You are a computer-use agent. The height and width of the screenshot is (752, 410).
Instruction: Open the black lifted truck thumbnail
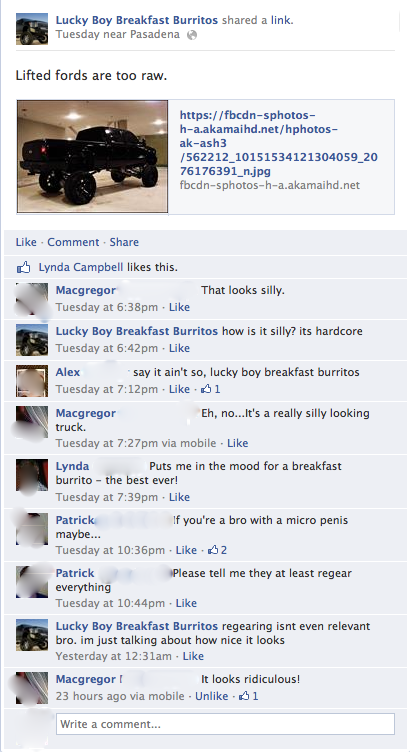93,156
